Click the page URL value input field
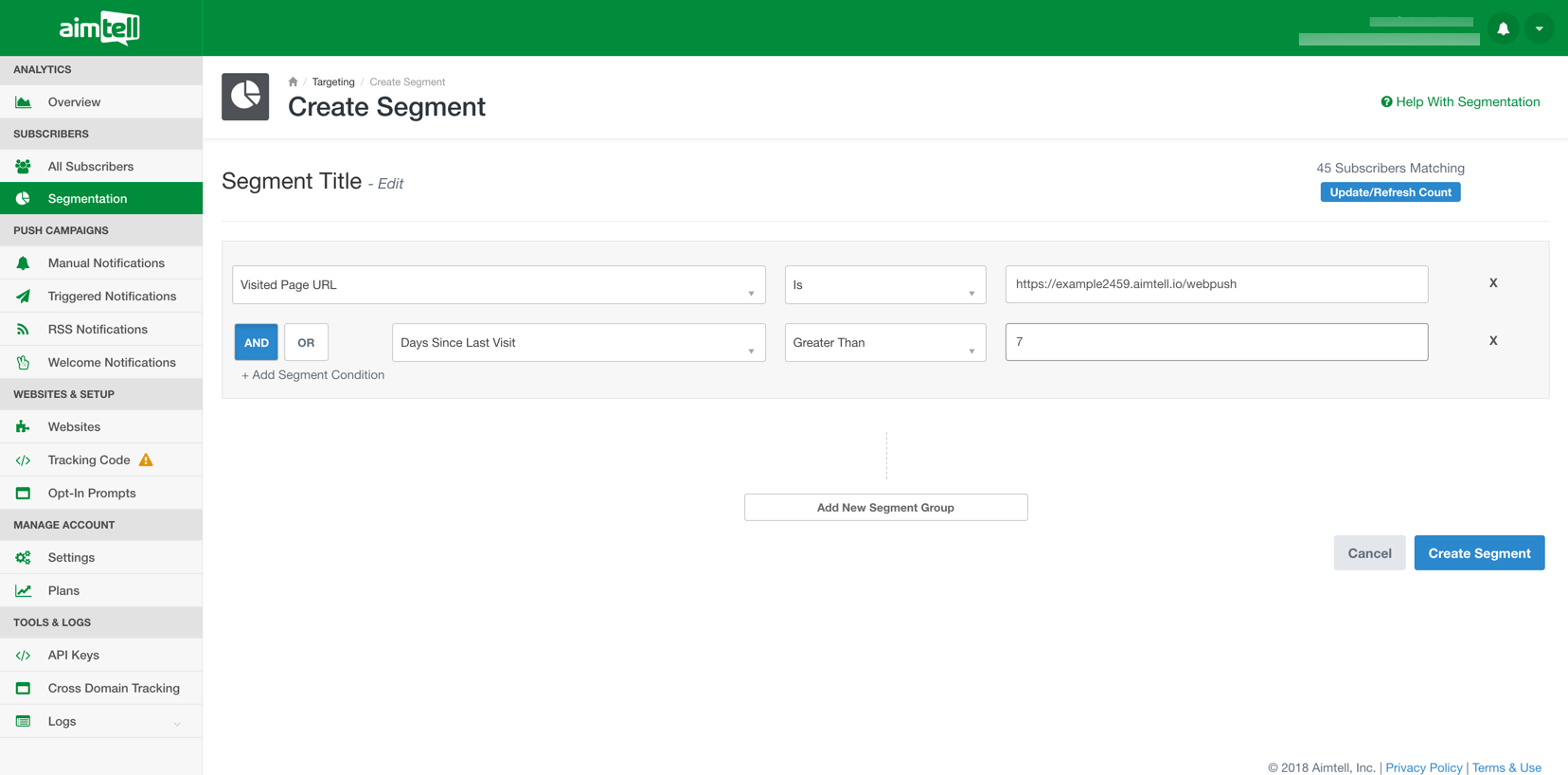 coord(1216,284)
